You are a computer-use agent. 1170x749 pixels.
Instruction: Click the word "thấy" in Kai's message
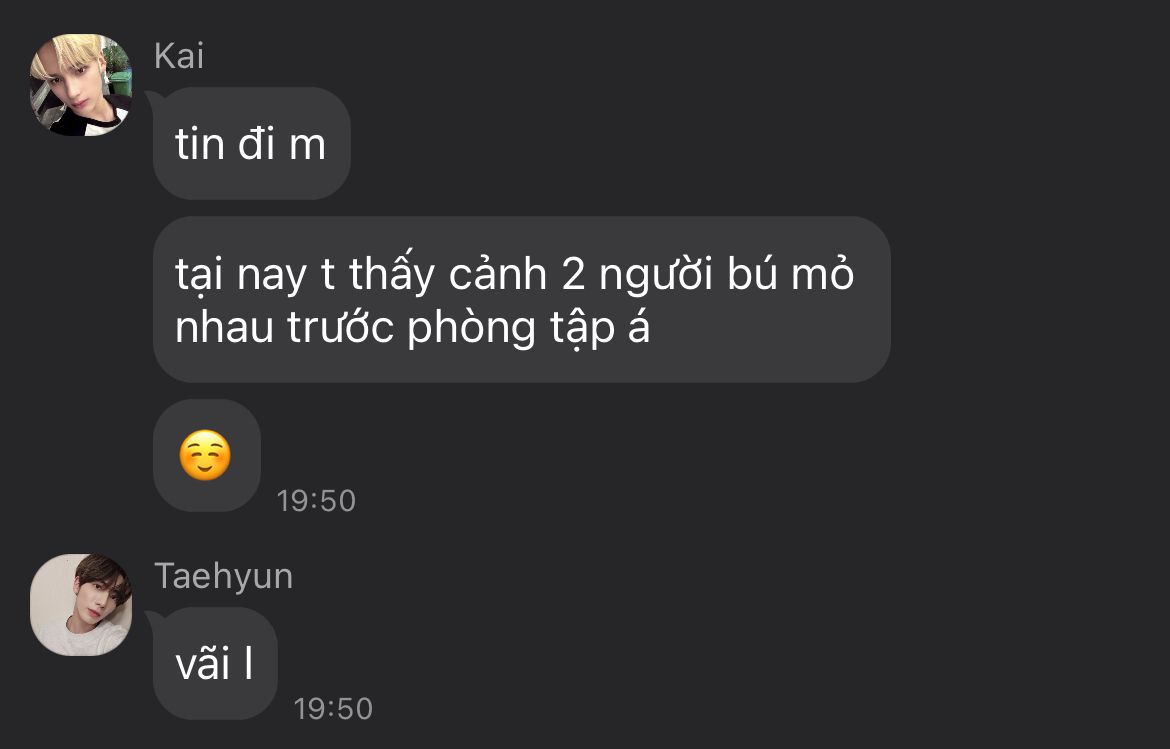coord(391,274)
